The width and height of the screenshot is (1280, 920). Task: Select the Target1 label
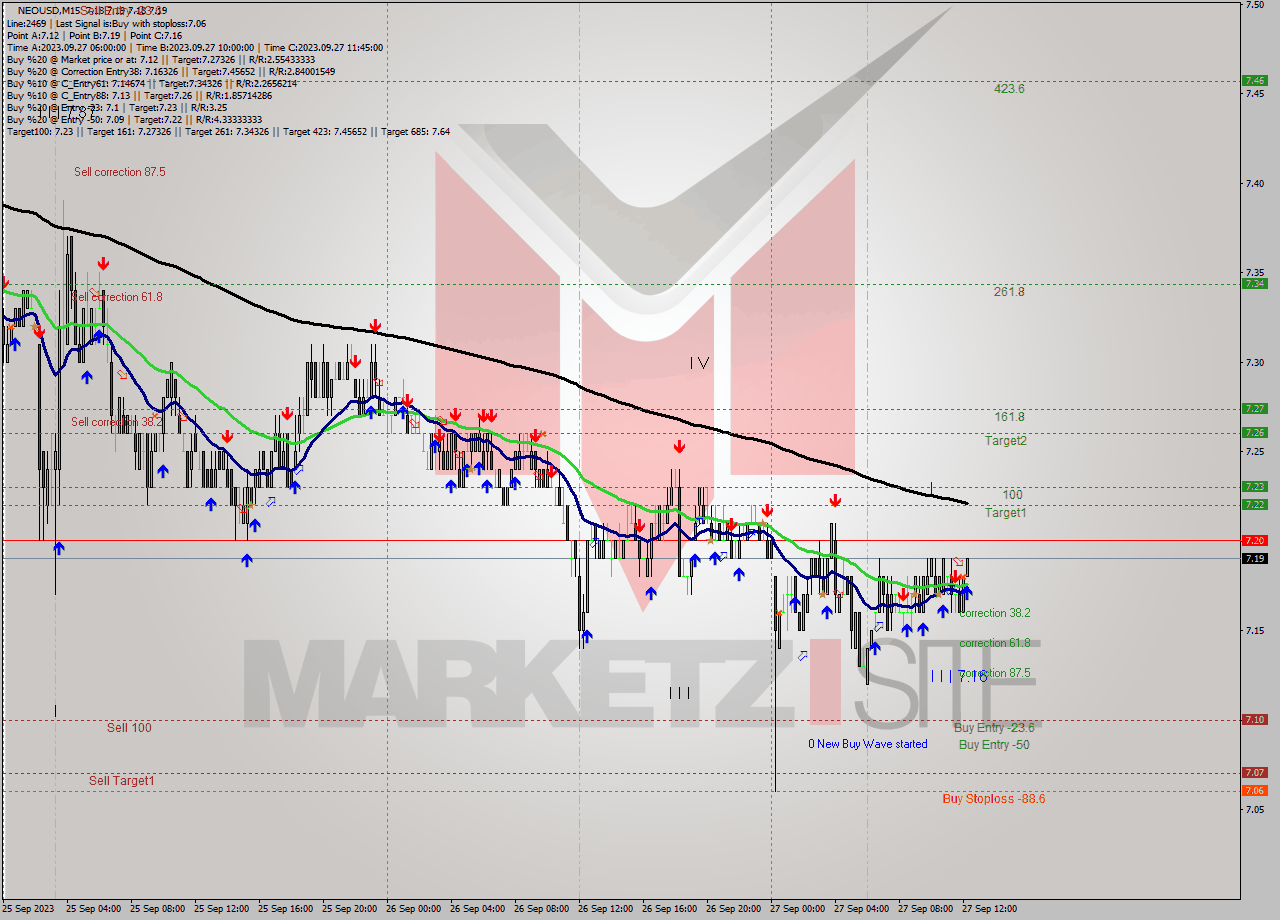(1005, 513)
